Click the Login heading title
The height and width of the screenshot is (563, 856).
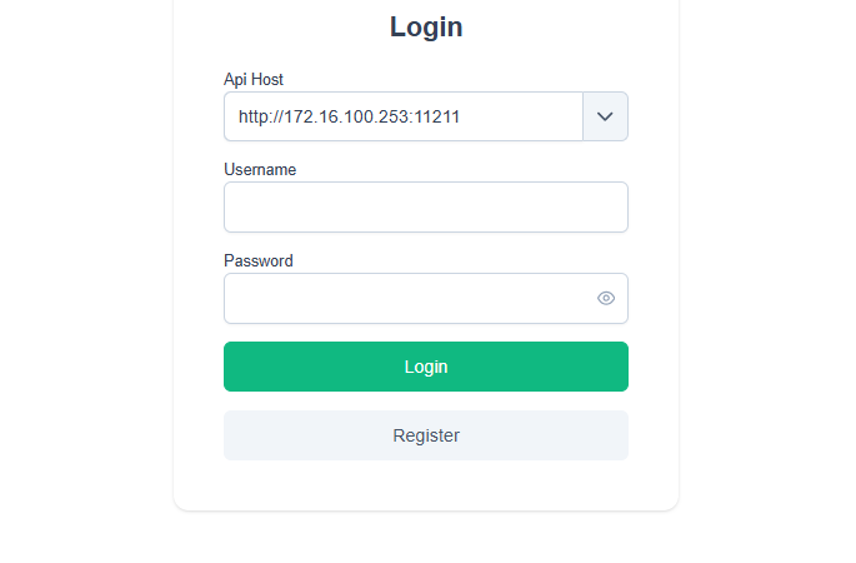point(426,27)
